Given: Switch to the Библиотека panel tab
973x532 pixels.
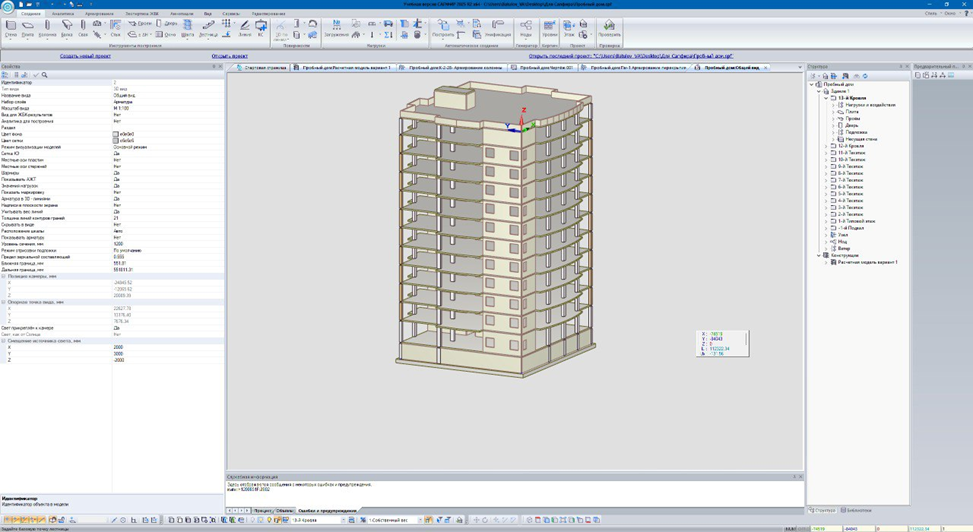Looking at the screenshot, I should click(856, 510).
